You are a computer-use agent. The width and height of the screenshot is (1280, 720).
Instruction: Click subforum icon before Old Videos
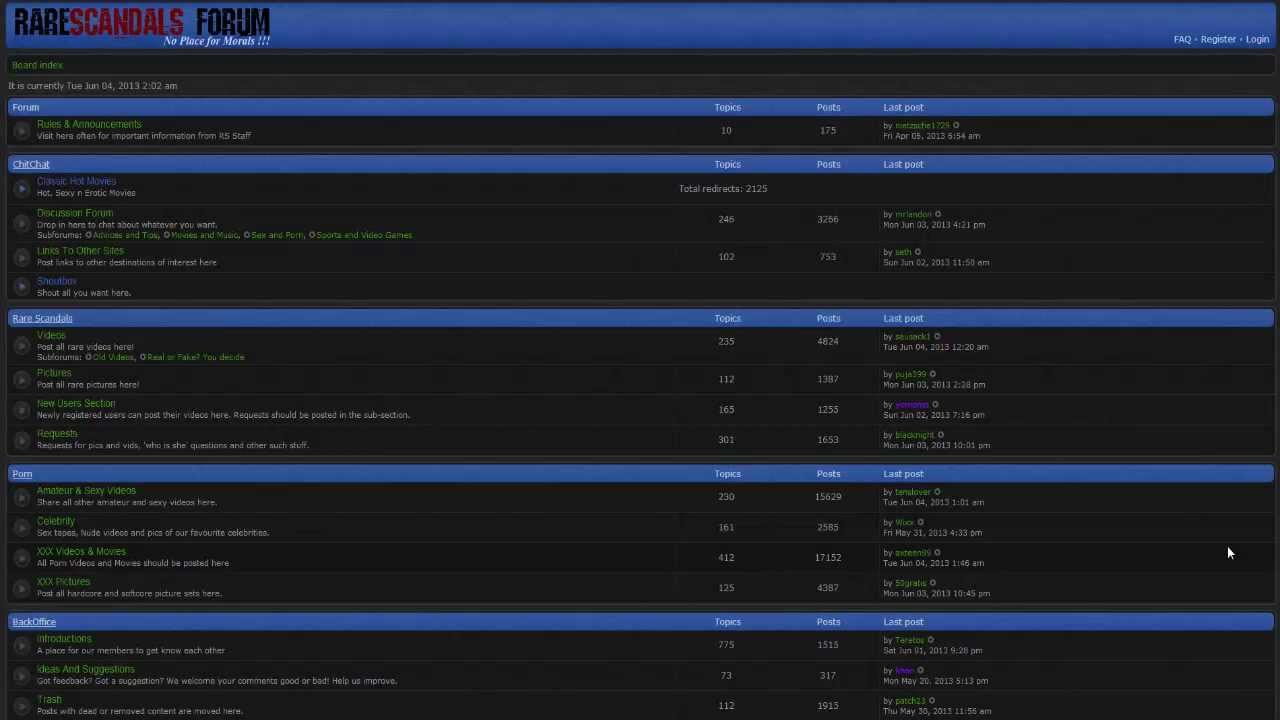[89, 357]
